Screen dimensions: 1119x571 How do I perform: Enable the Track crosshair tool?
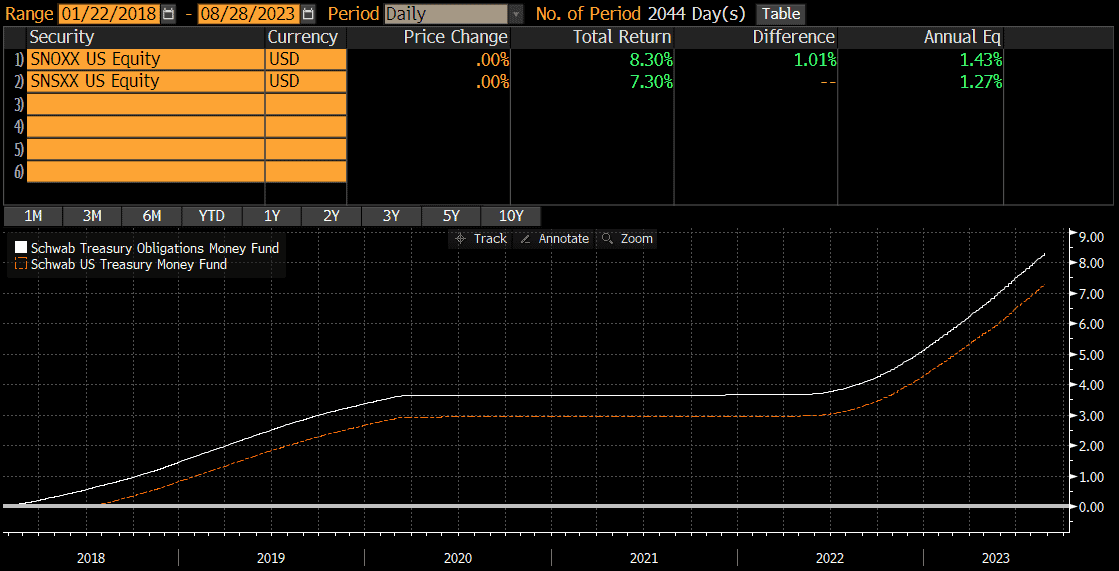480,239
